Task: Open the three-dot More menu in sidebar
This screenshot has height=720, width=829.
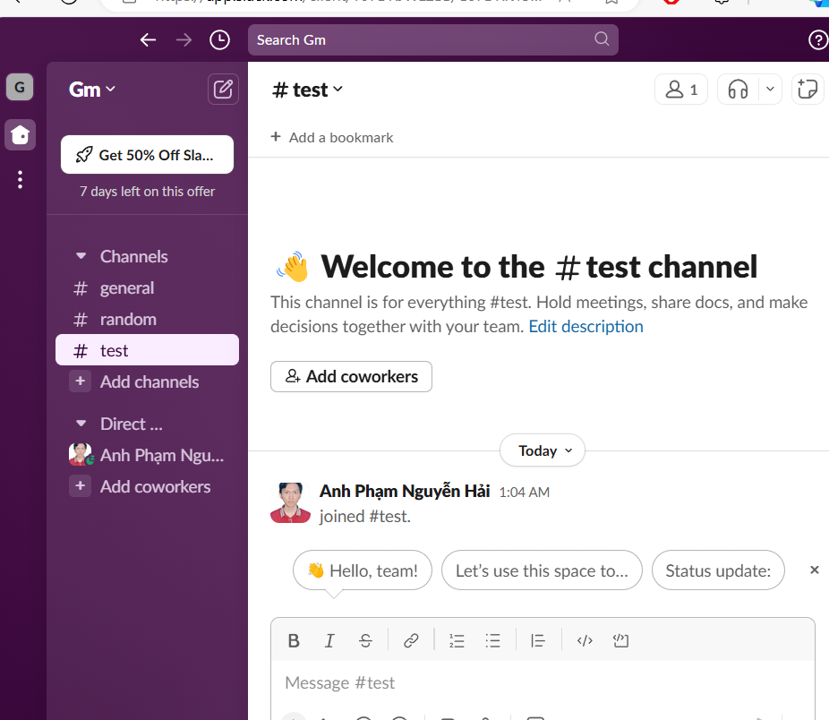Action: pos(20,180)
